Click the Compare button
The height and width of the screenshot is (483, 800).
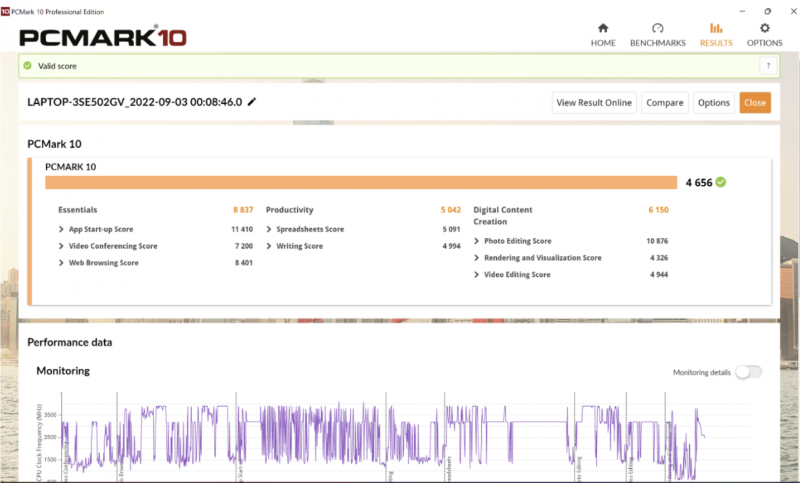pyautogui.click(x=664, y=103)
